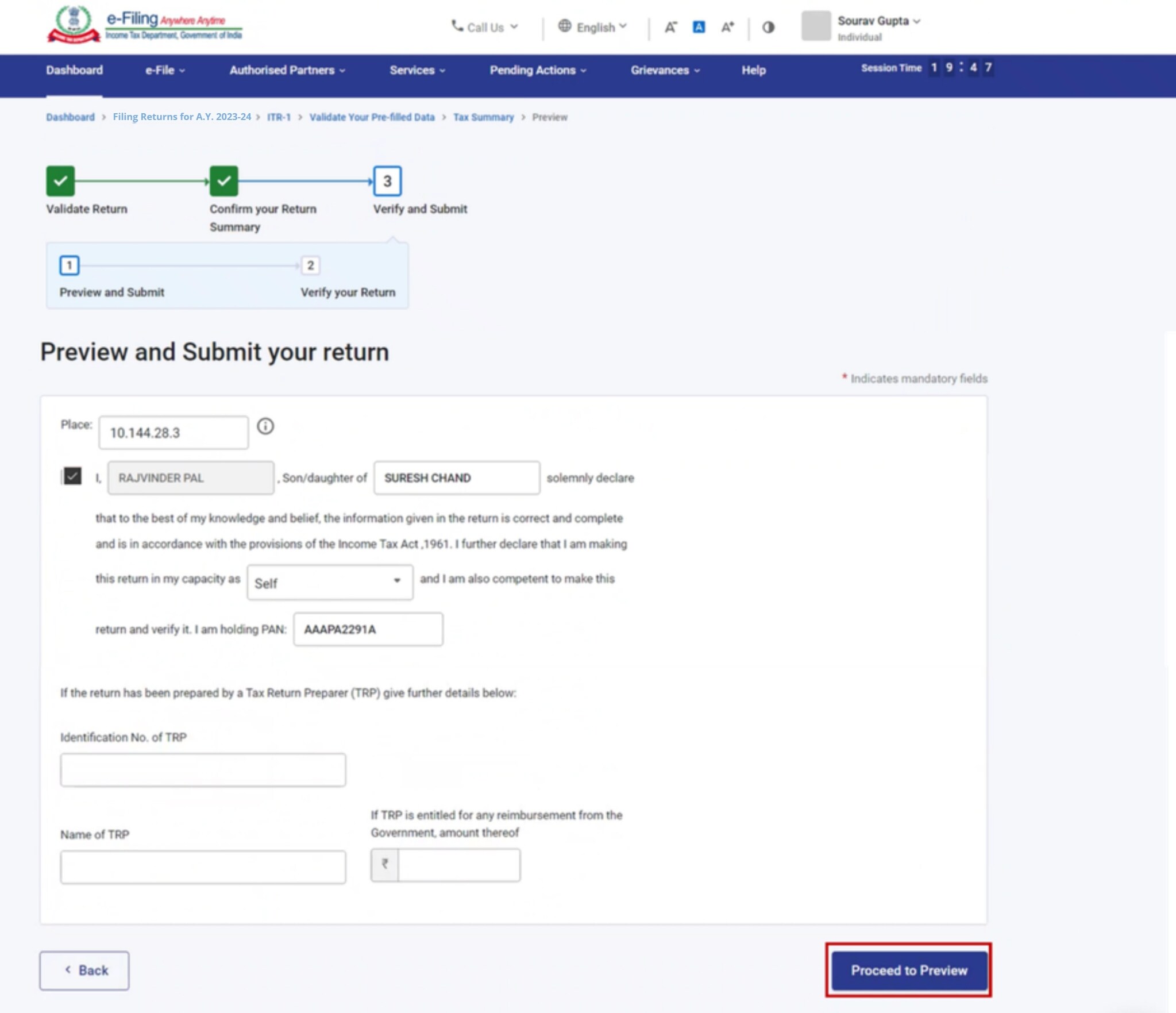Increase font size with A+ icon

pyautogui.click(x=727, y=27)
